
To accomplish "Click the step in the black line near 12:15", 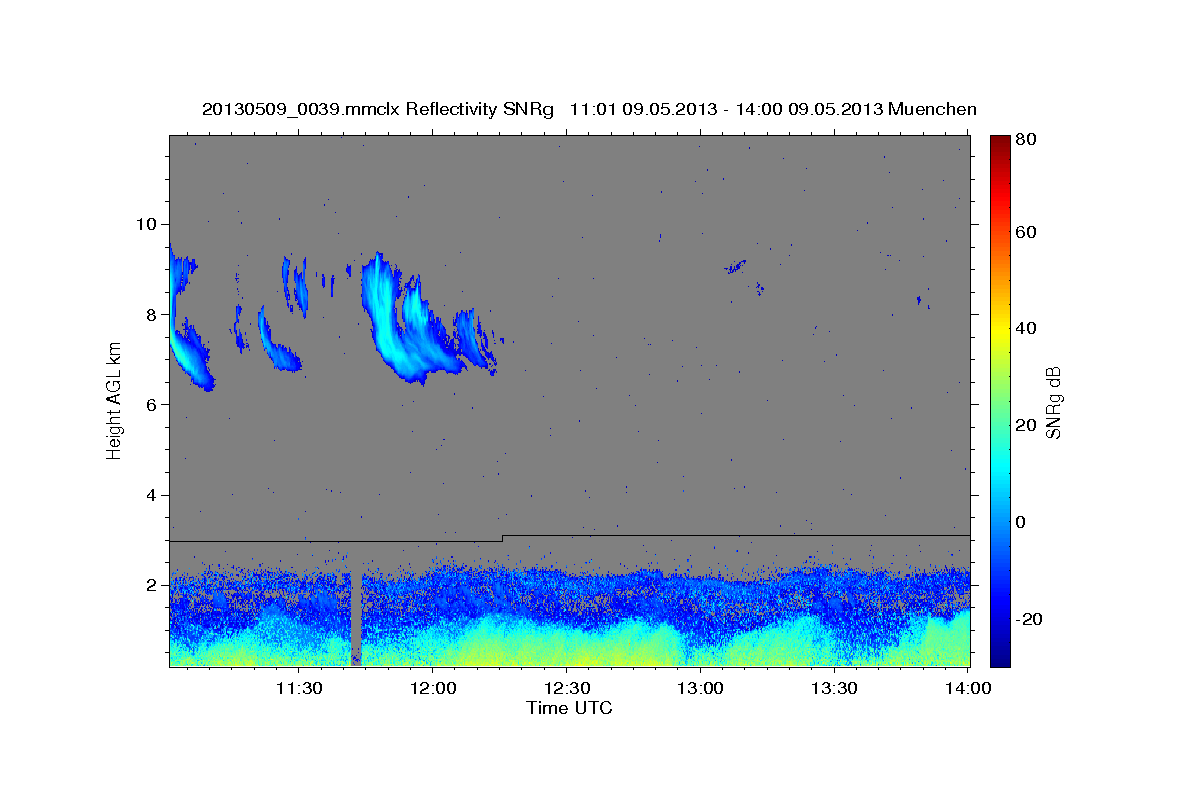I will (502, 538).
